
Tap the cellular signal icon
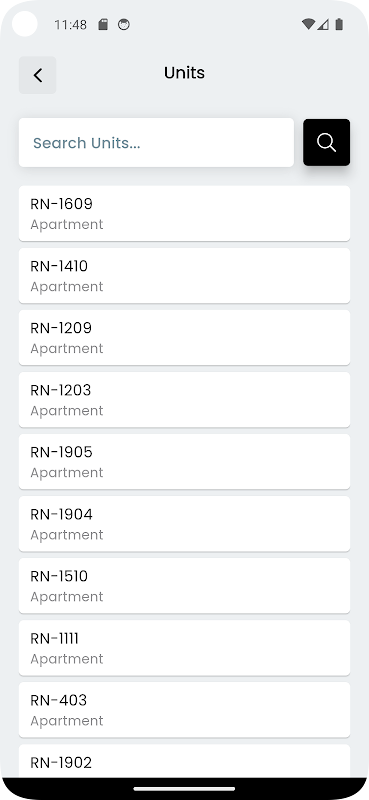(x=323, y=24)
